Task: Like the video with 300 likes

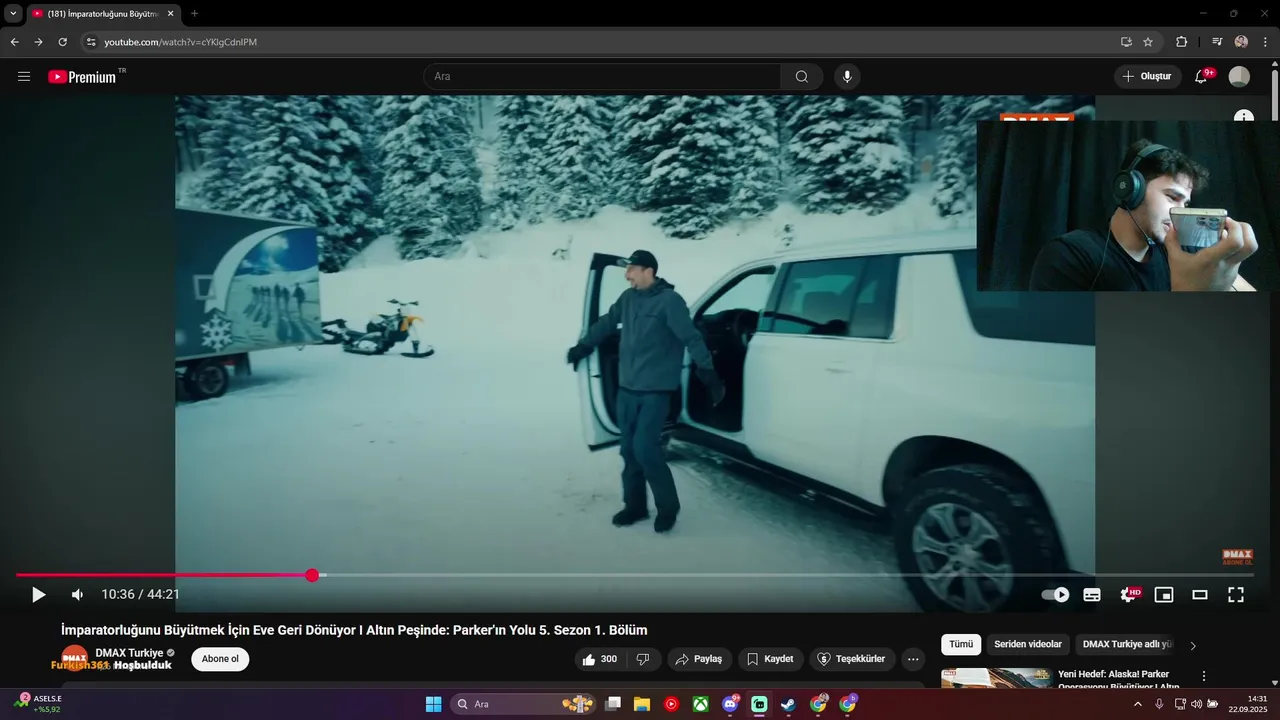Action: tap(600, 659)
